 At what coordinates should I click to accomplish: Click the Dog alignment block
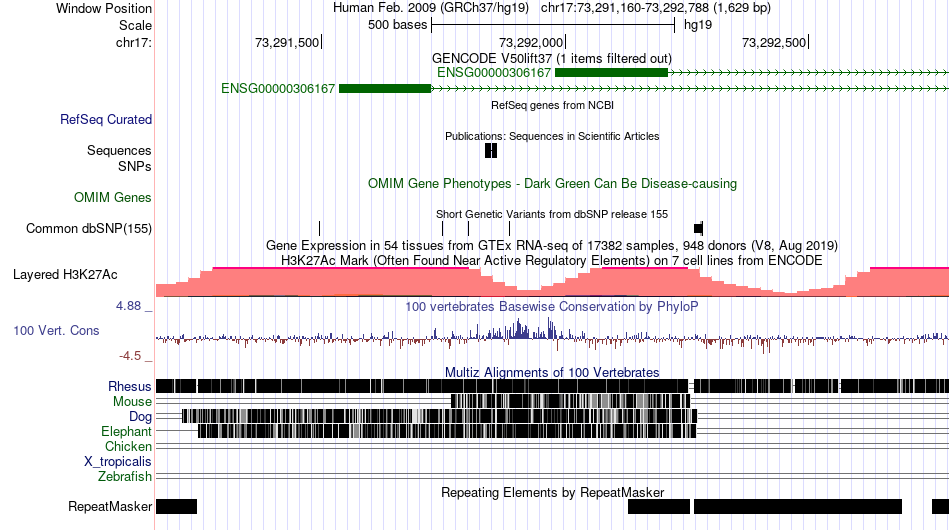[x=440, y=416]
